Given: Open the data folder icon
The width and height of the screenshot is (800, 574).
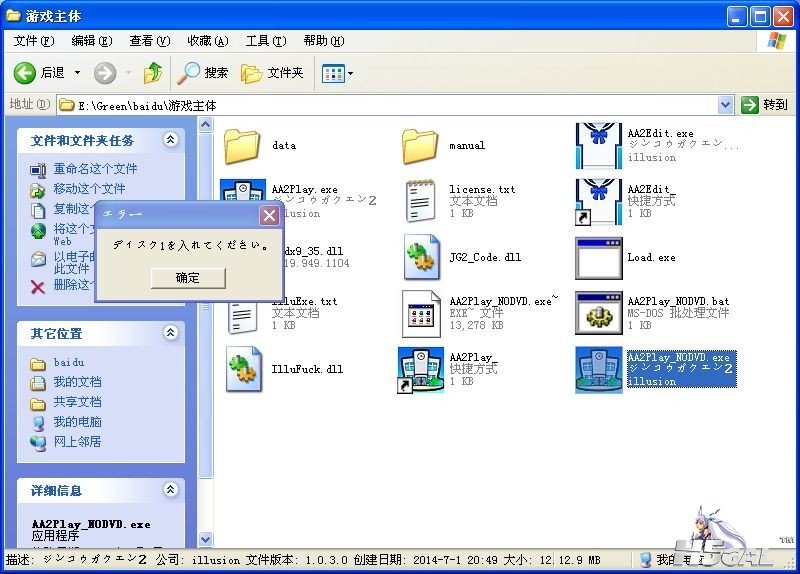Looking at the screenshot, I should coord(242,146).
